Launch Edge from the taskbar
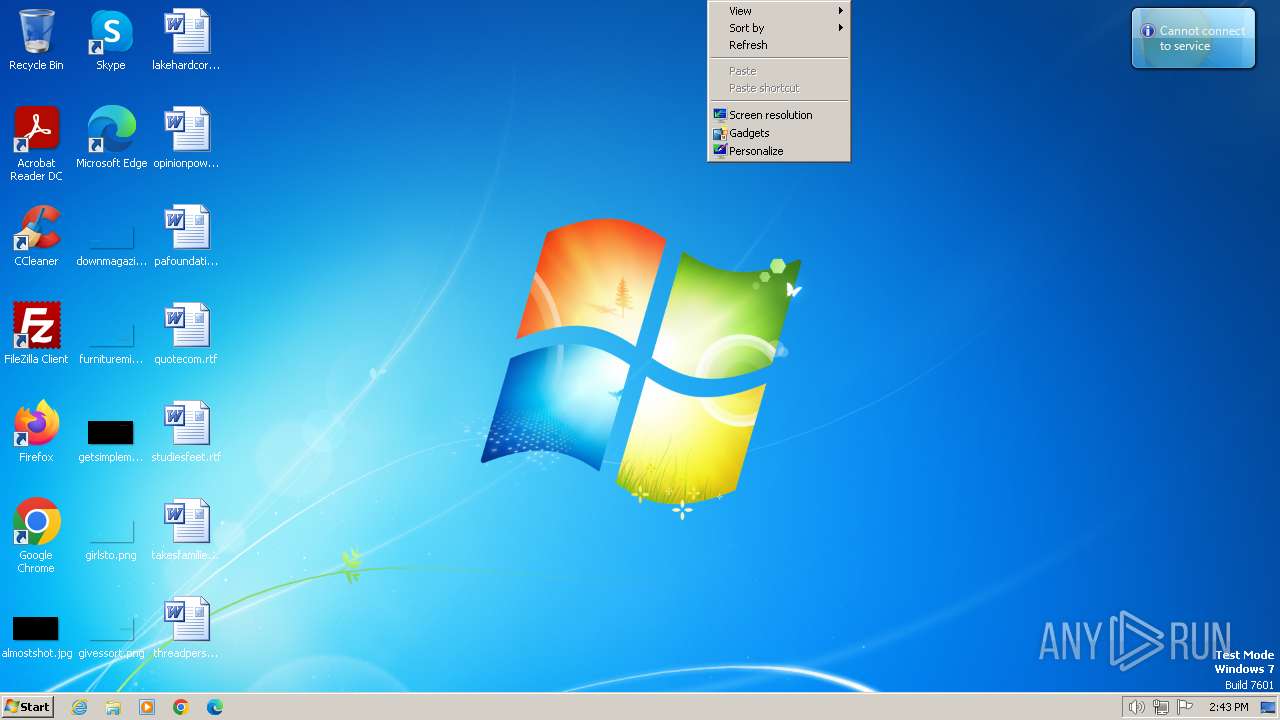 pos(215,707)
